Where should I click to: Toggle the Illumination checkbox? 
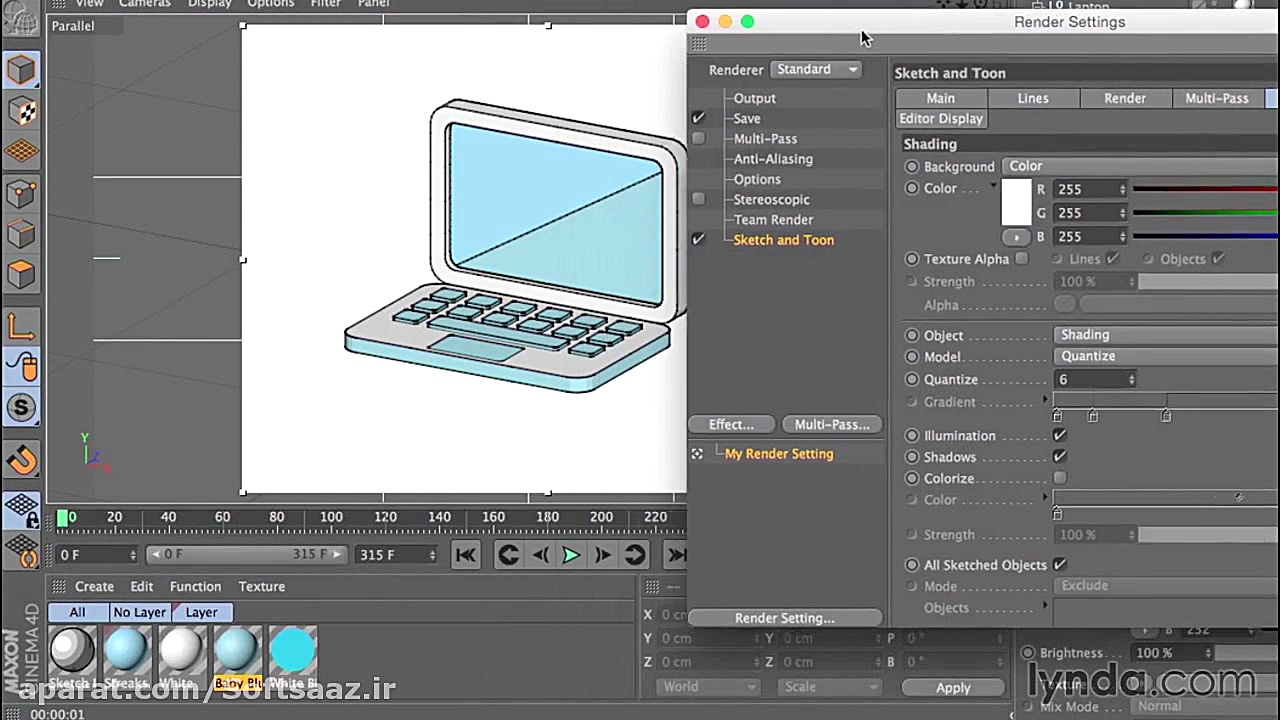(1060, 436)
